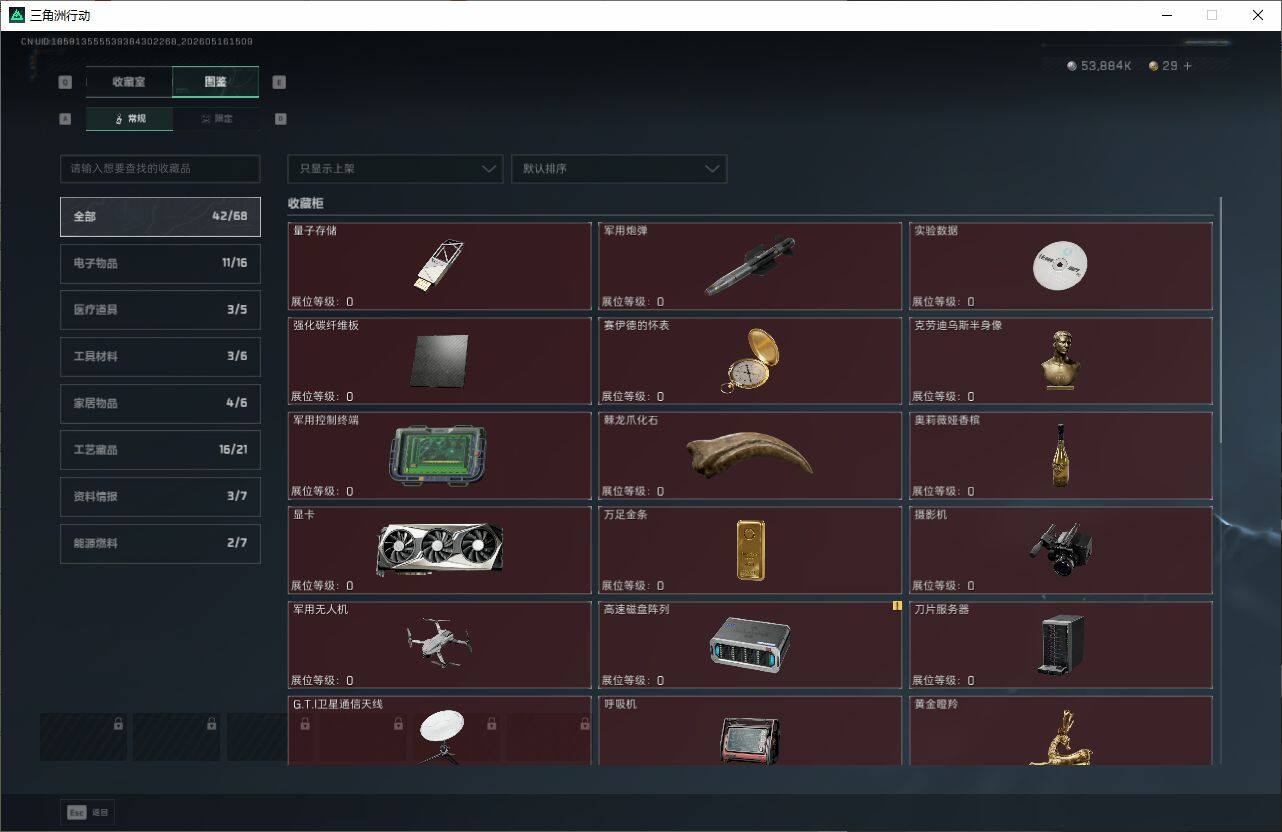1282x832 pixels.
Task: Select the 棘龙爪化石 claw fossil
Action: click(750, 456)
